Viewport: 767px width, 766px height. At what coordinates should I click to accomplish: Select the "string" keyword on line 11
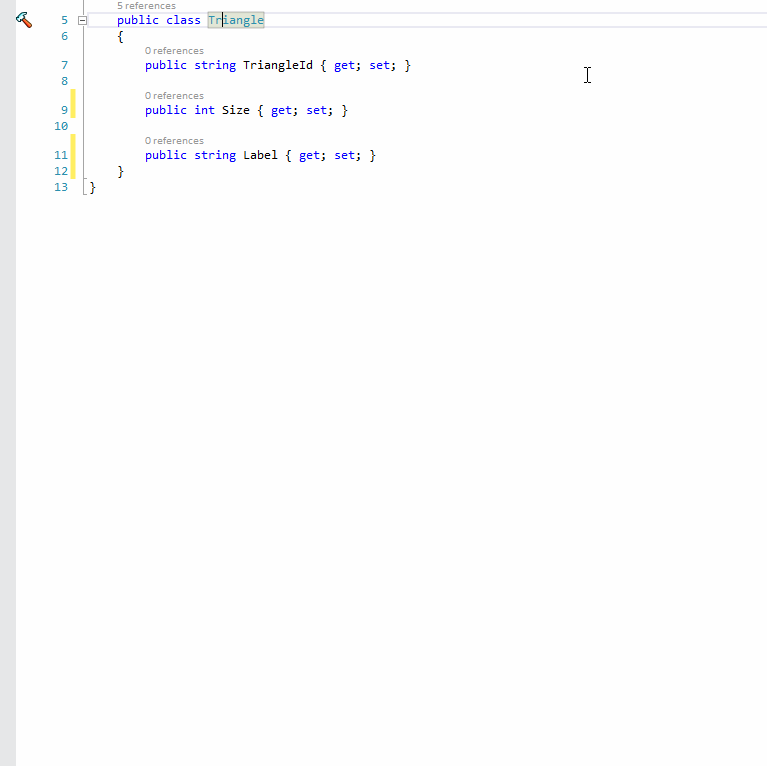tap(215, 155)
